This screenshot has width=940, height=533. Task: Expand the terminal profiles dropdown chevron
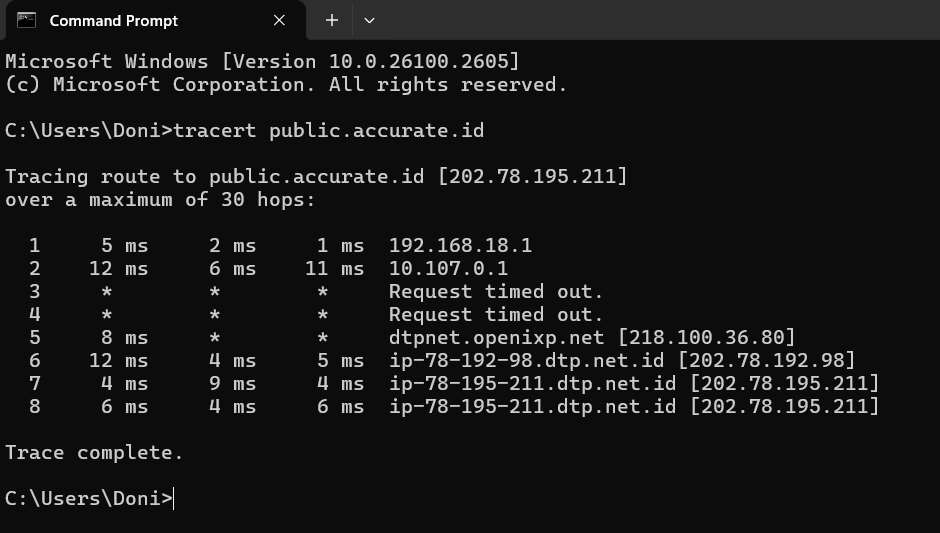point(369,20)
